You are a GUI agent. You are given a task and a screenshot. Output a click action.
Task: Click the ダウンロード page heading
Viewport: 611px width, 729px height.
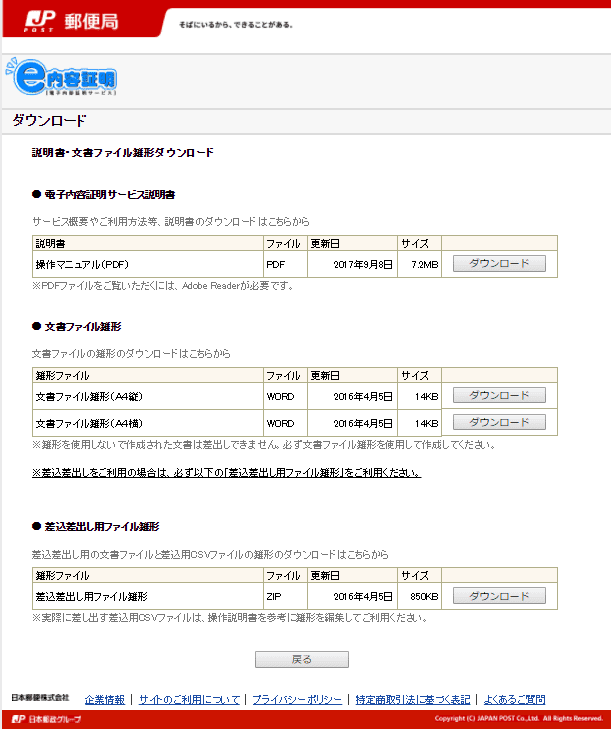pos(49,121)
